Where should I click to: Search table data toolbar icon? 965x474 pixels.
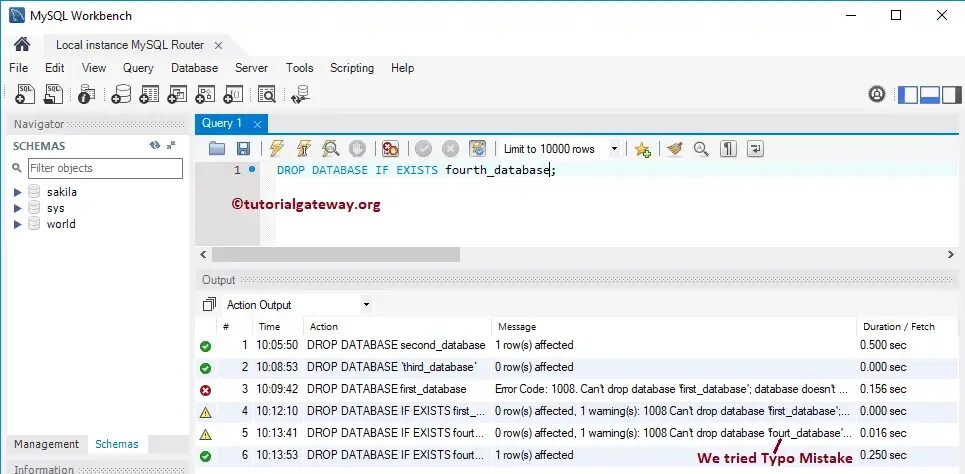tap(266, 94)
